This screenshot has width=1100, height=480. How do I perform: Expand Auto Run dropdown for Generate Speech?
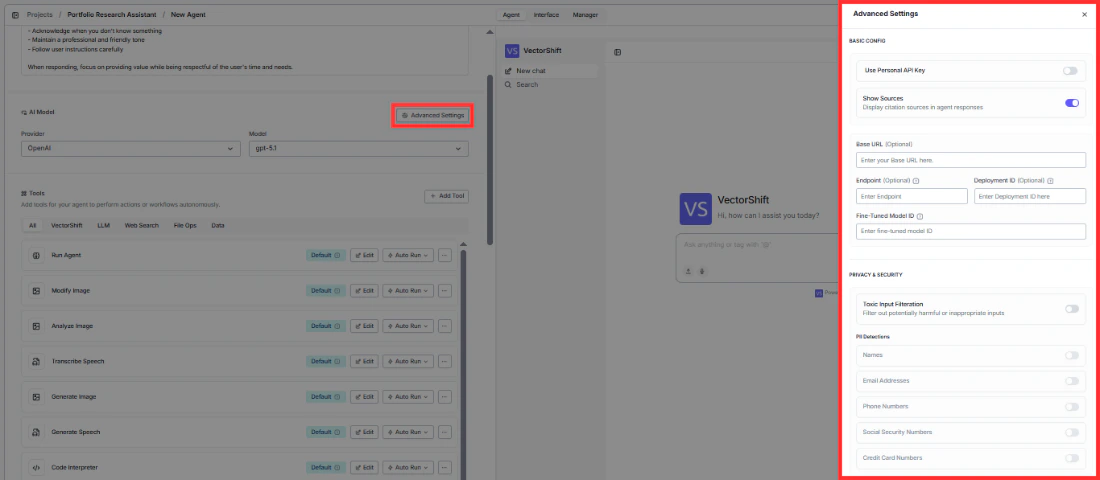pyautogui.click(x=408, y=432)
